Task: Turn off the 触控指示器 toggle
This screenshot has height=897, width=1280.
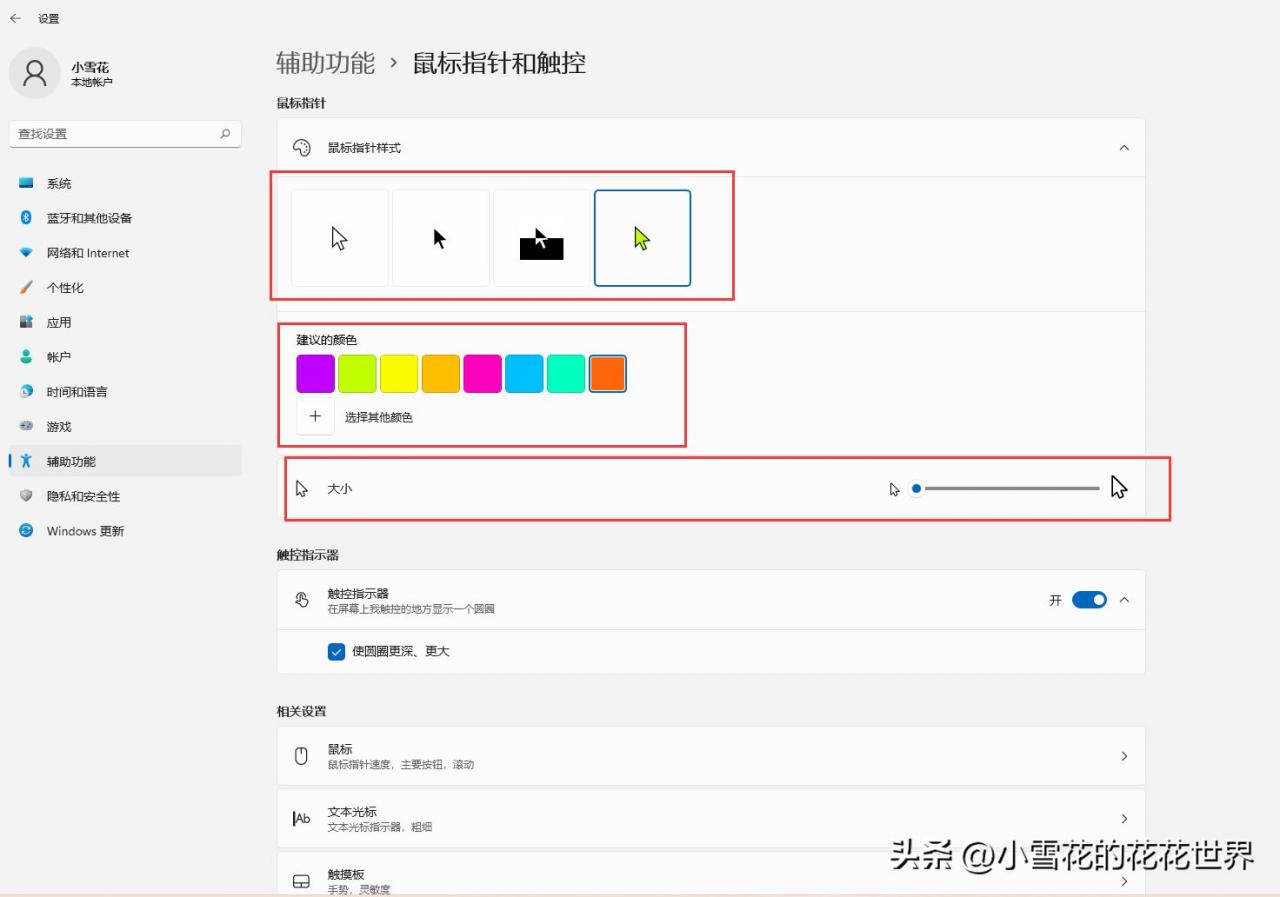Action: 1089,600
